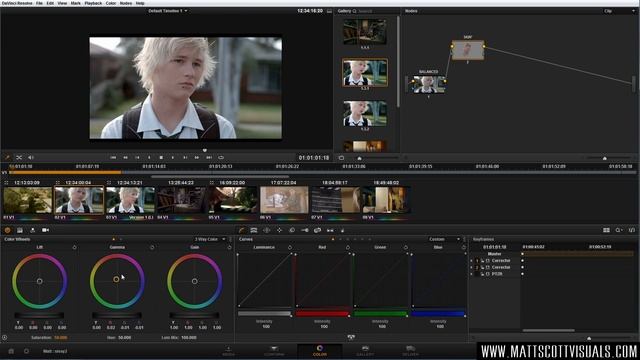
Task: Open the Camera Raw palette
Action: point(45,230)
